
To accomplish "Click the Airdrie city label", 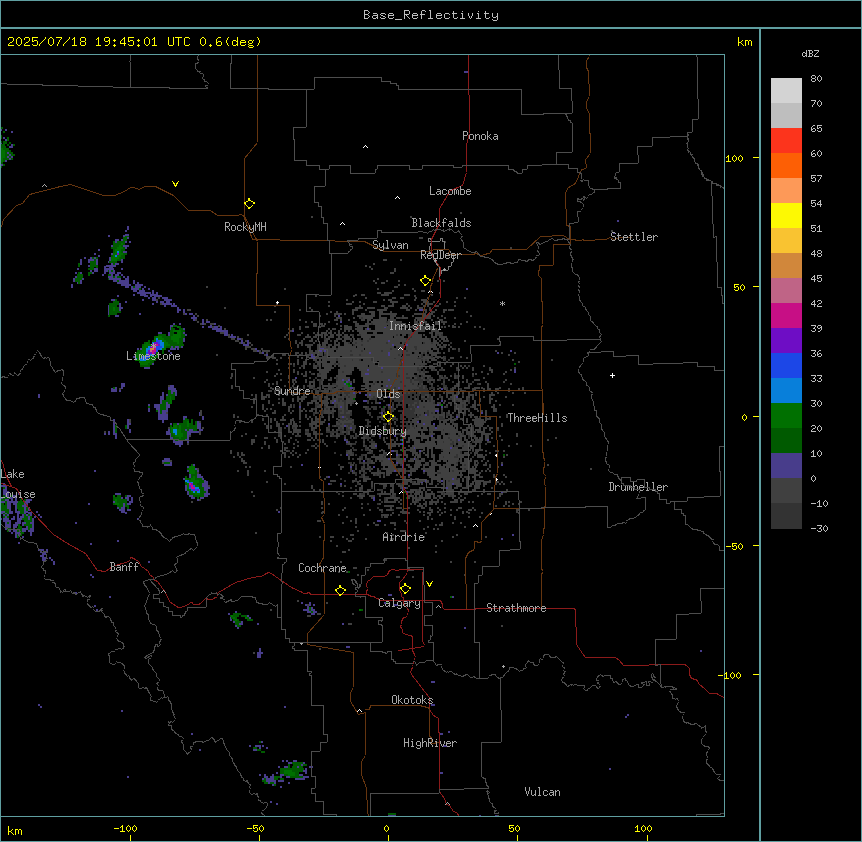I will coord(404,537).
